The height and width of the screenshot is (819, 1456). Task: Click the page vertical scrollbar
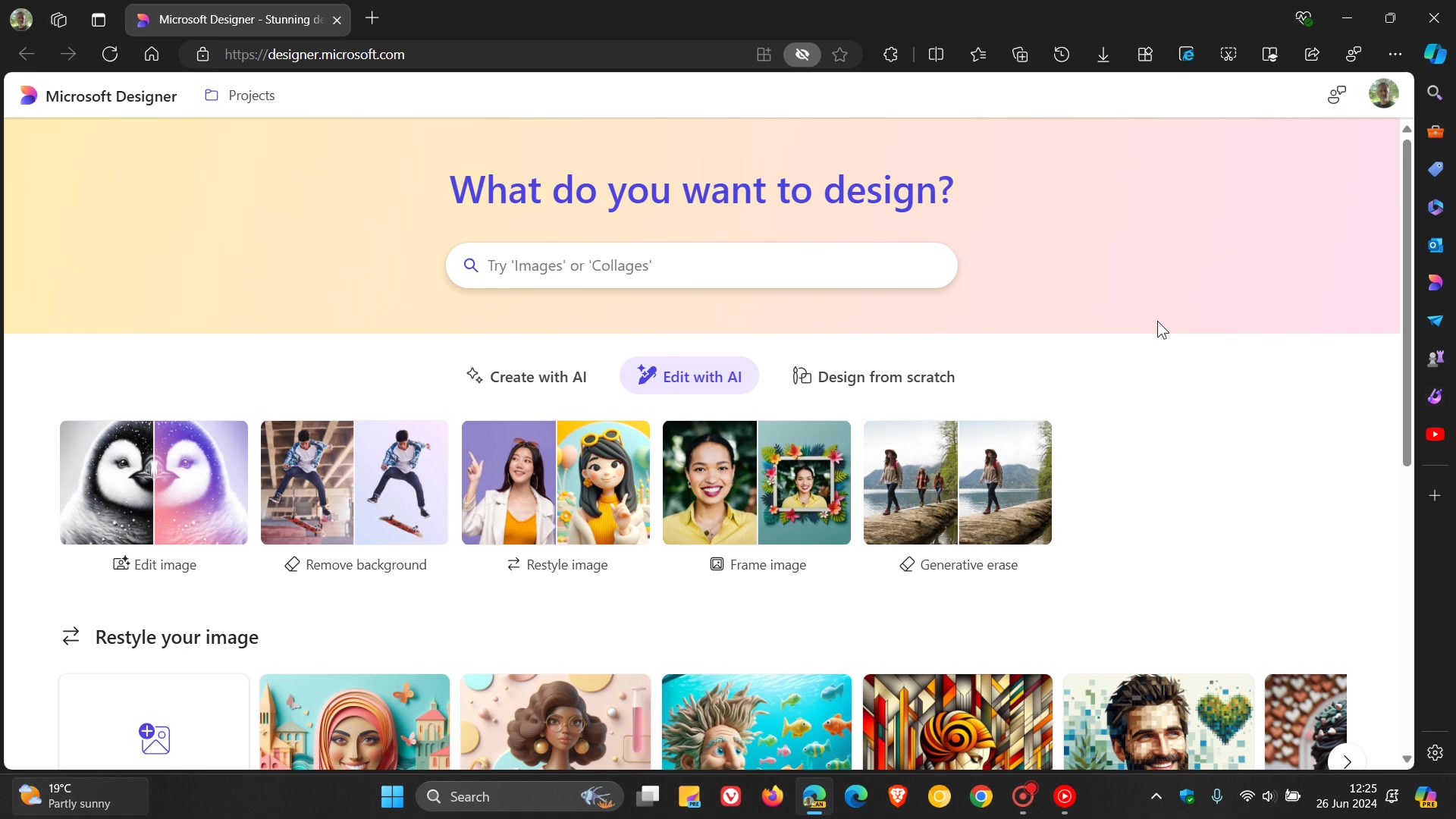tap(1407, 303)
